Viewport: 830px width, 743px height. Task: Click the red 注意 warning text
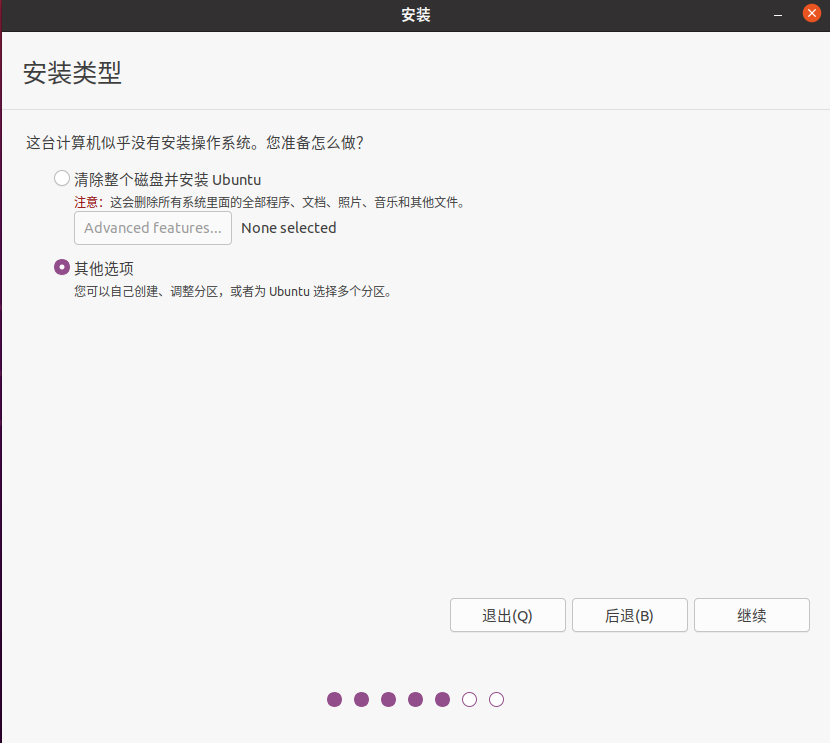(86, 202)
